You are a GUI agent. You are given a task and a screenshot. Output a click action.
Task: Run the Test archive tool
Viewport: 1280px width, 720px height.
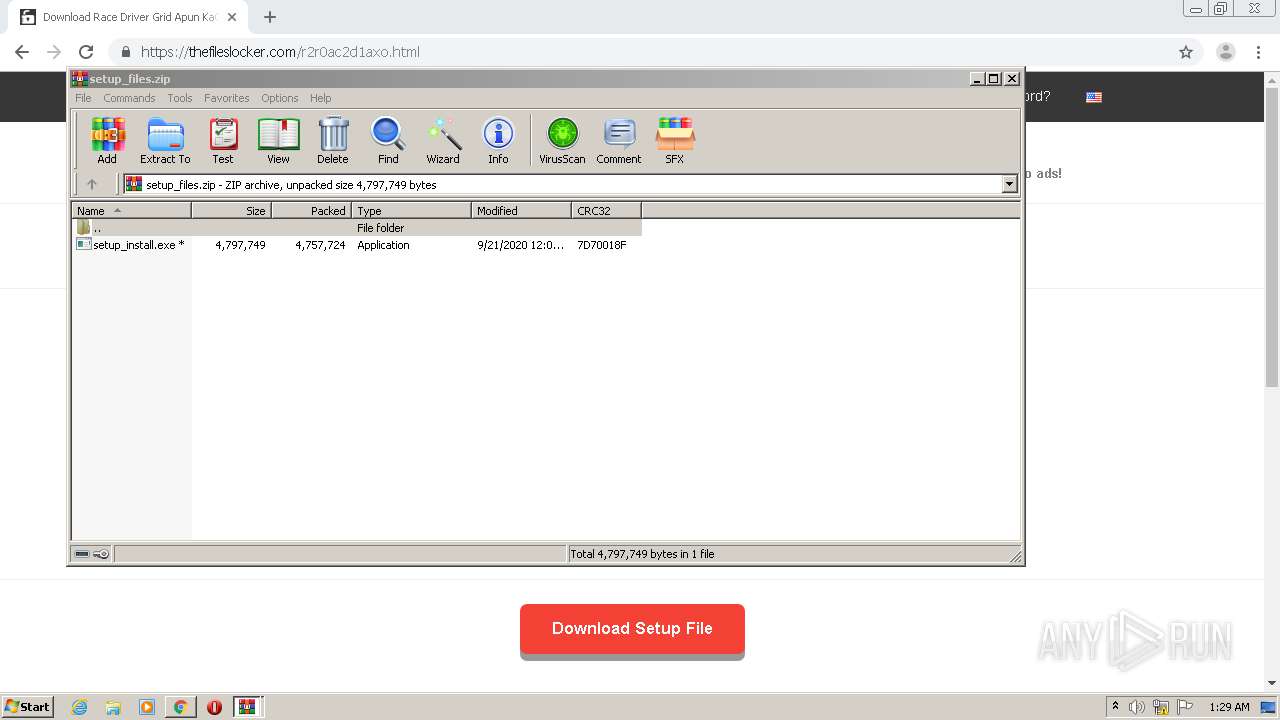tap(222, 140)
